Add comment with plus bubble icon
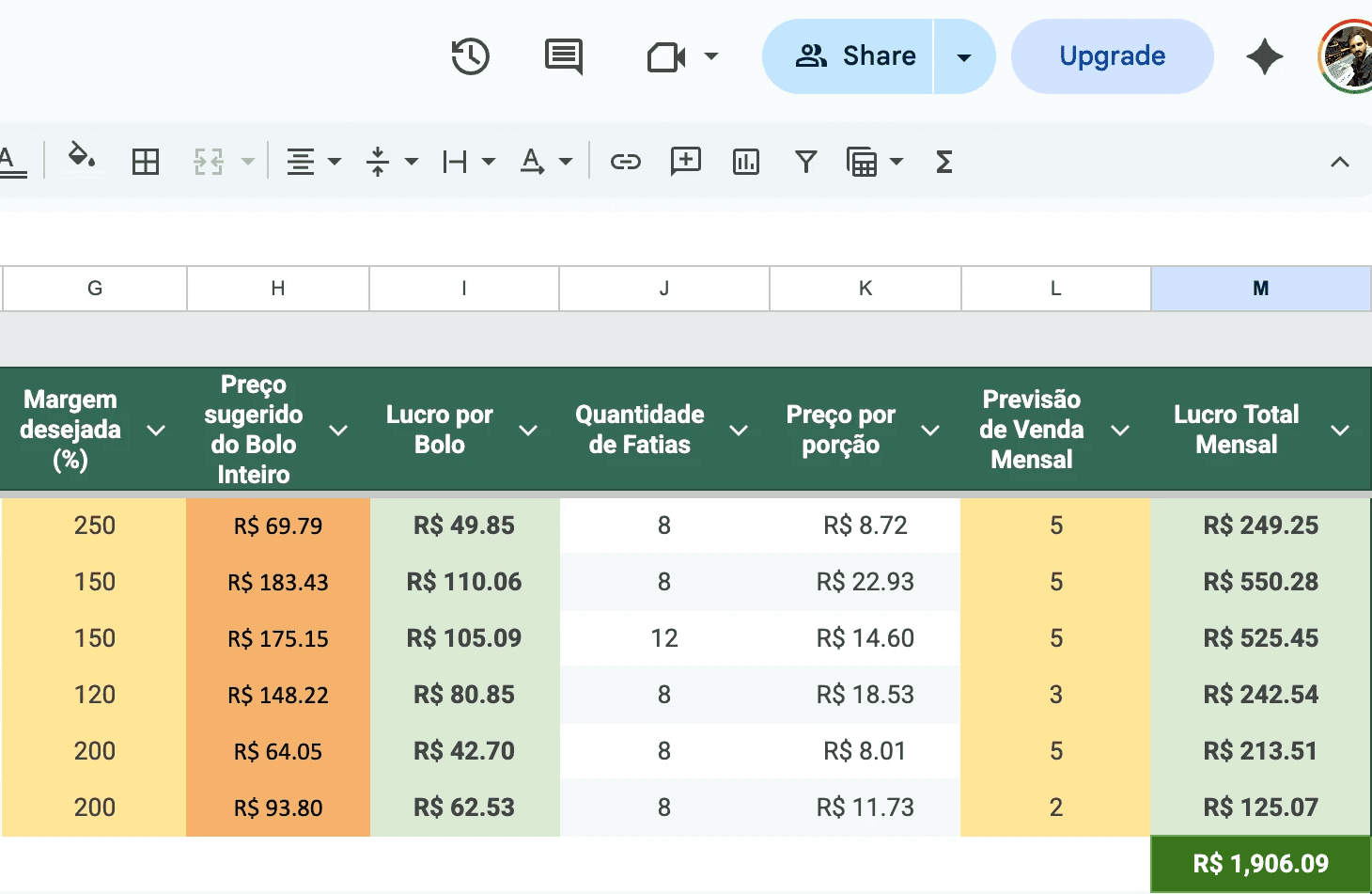The width and height of the screenshot is (1372, 894). [x=685, y=162]
